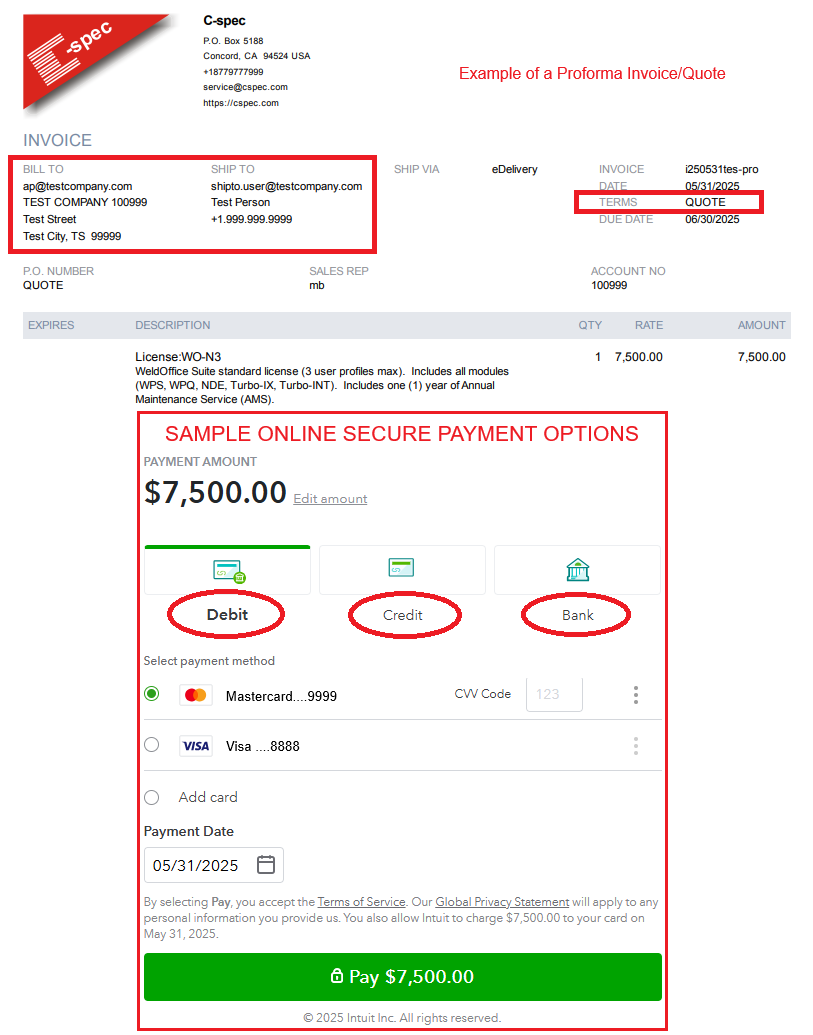Viewport: 813px width, 1035px height.
Task: Click the Edit amount link
Action: [x=330, y=499]
